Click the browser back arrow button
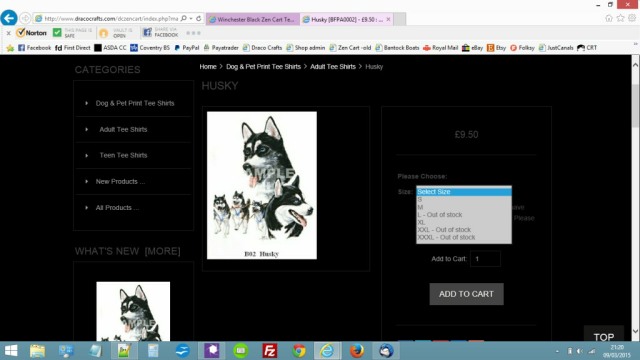640x360 pixels. click(x=9, y=18)
